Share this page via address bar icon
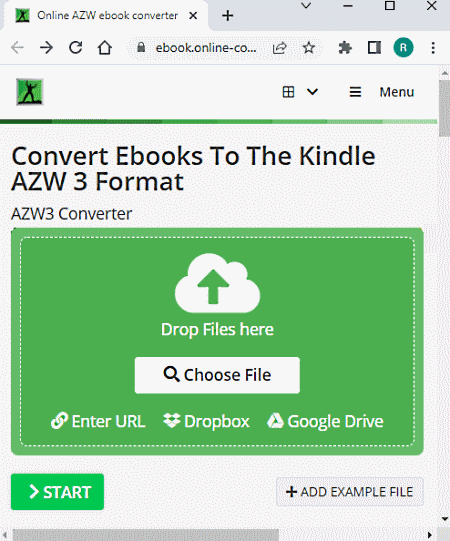Screen dimensions: 450x541 tap(280, 48)
